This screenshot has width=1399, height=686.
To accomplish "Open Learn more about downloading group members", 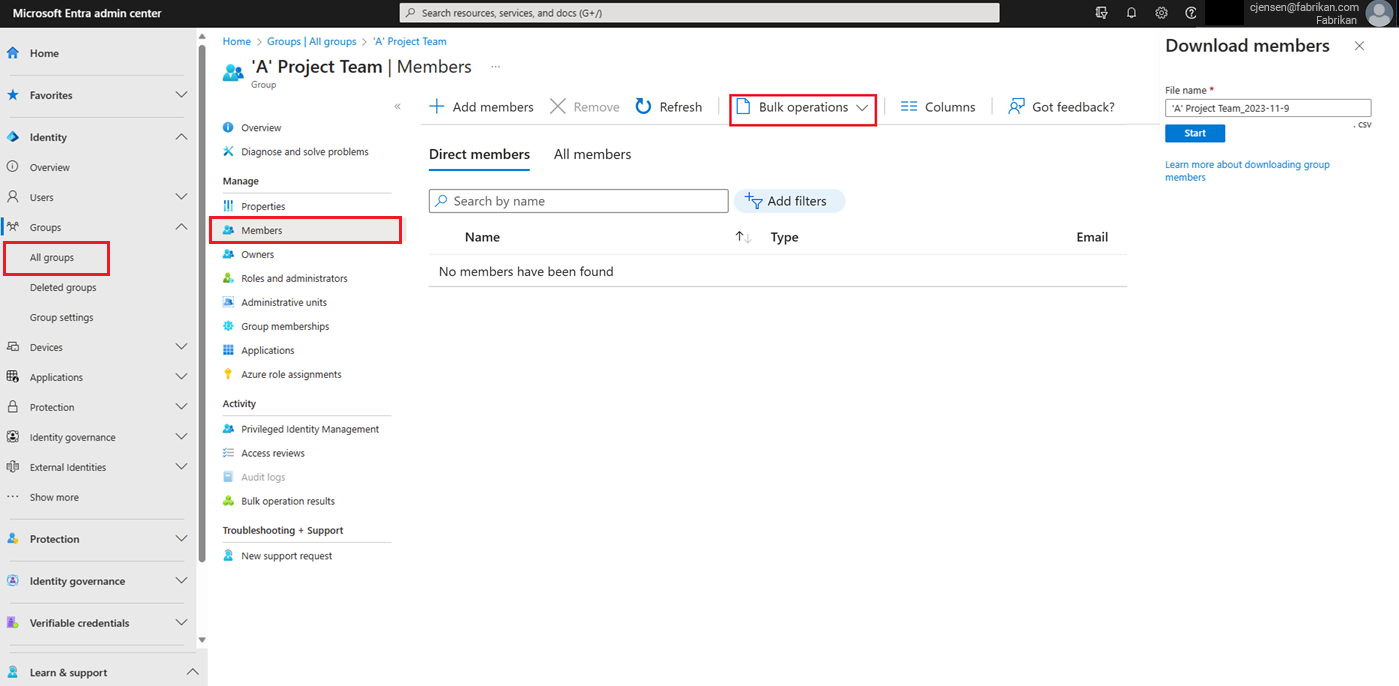I will click(1247, 171).
